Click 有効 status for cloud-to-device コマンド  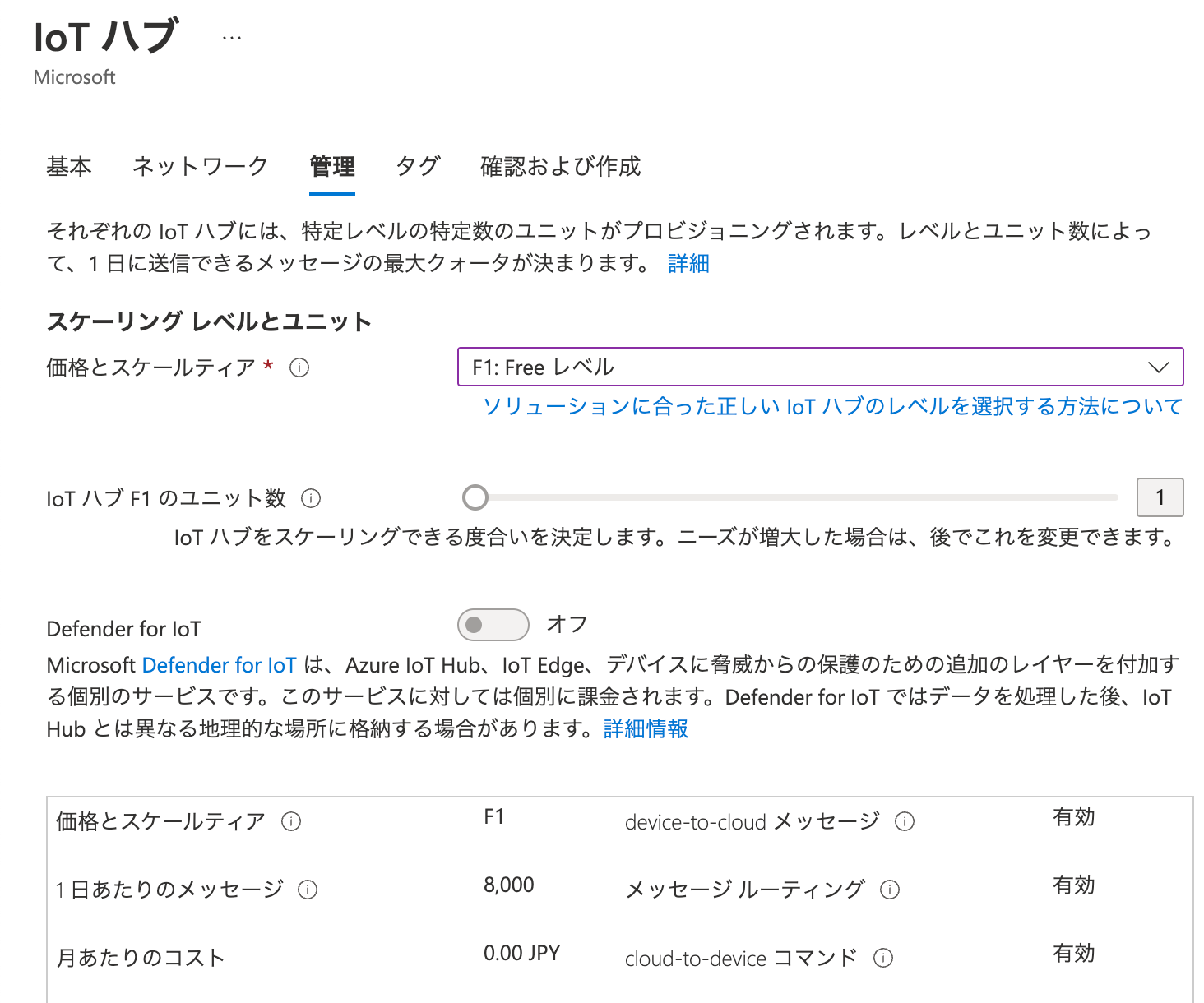click(1074, 954)
